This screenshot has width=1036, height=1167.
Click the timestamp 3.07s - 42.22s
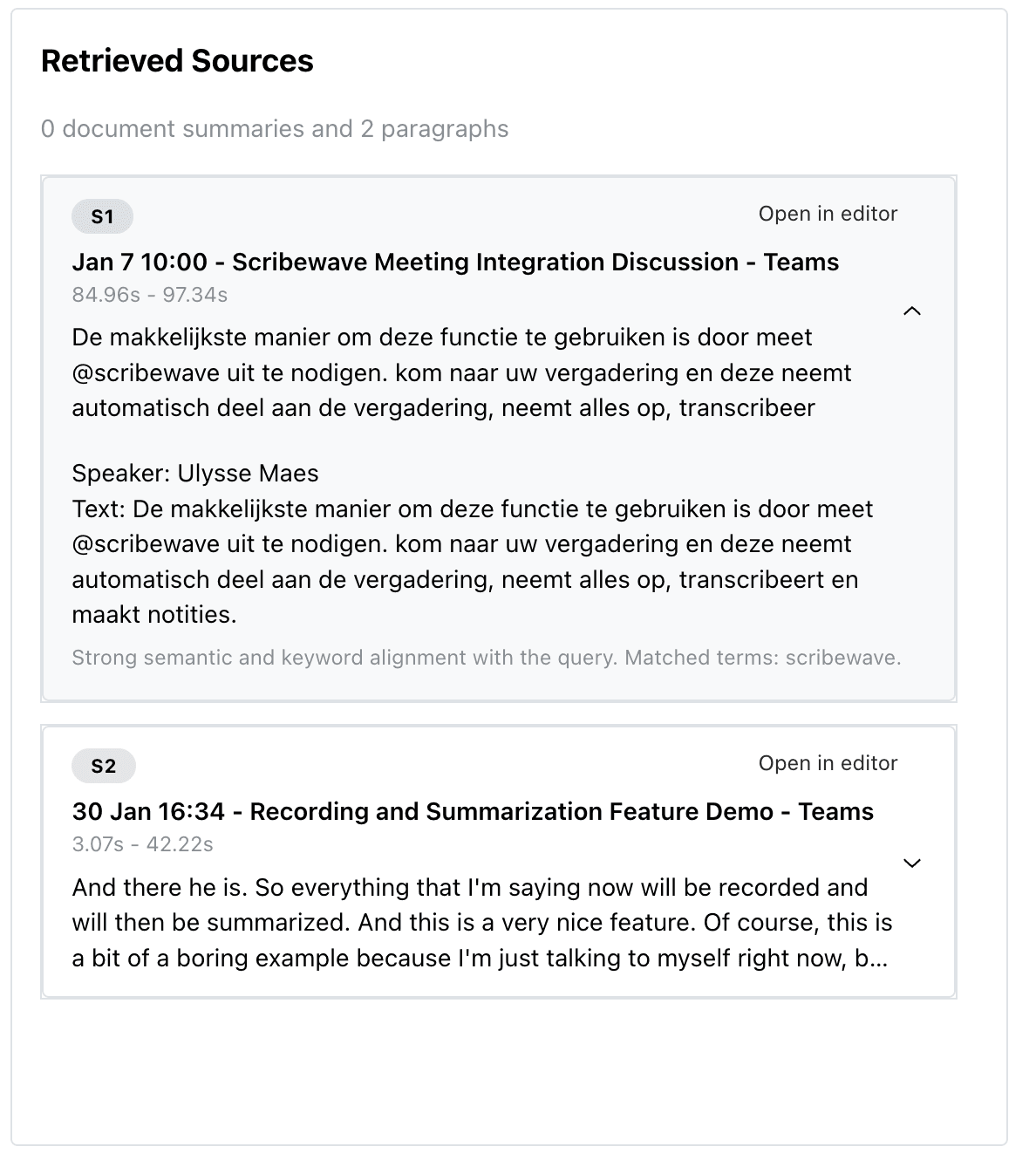pyautogui.click(x=144, y=843)
